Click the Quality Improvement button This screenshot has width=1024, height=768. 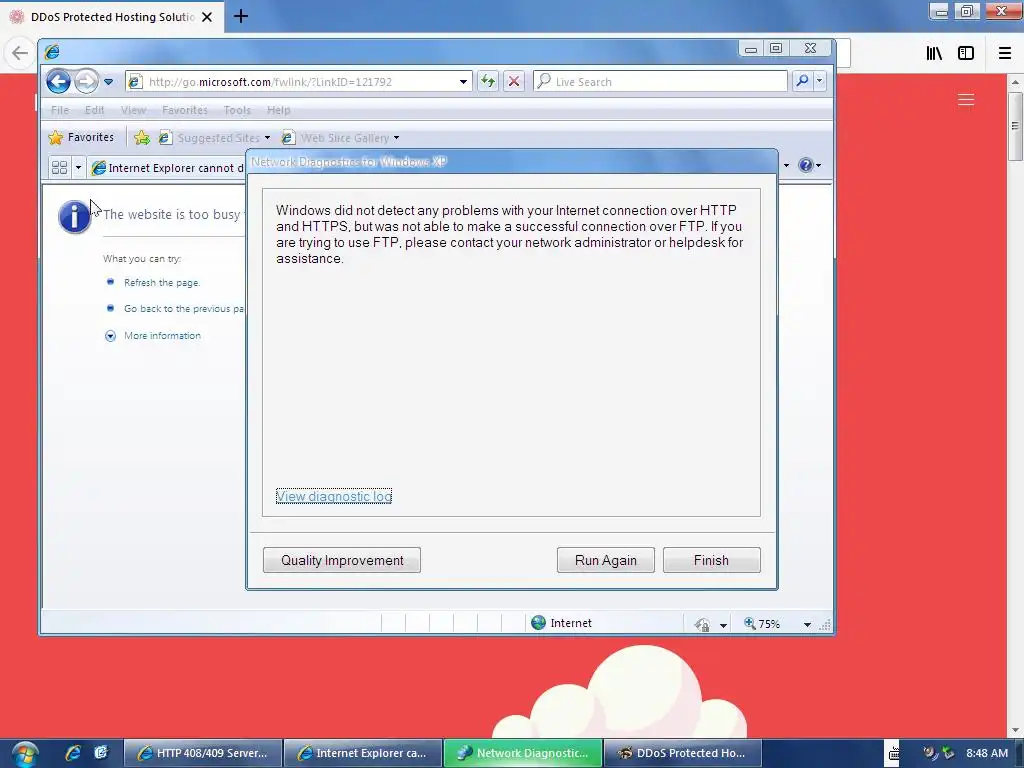click(342, 560)
